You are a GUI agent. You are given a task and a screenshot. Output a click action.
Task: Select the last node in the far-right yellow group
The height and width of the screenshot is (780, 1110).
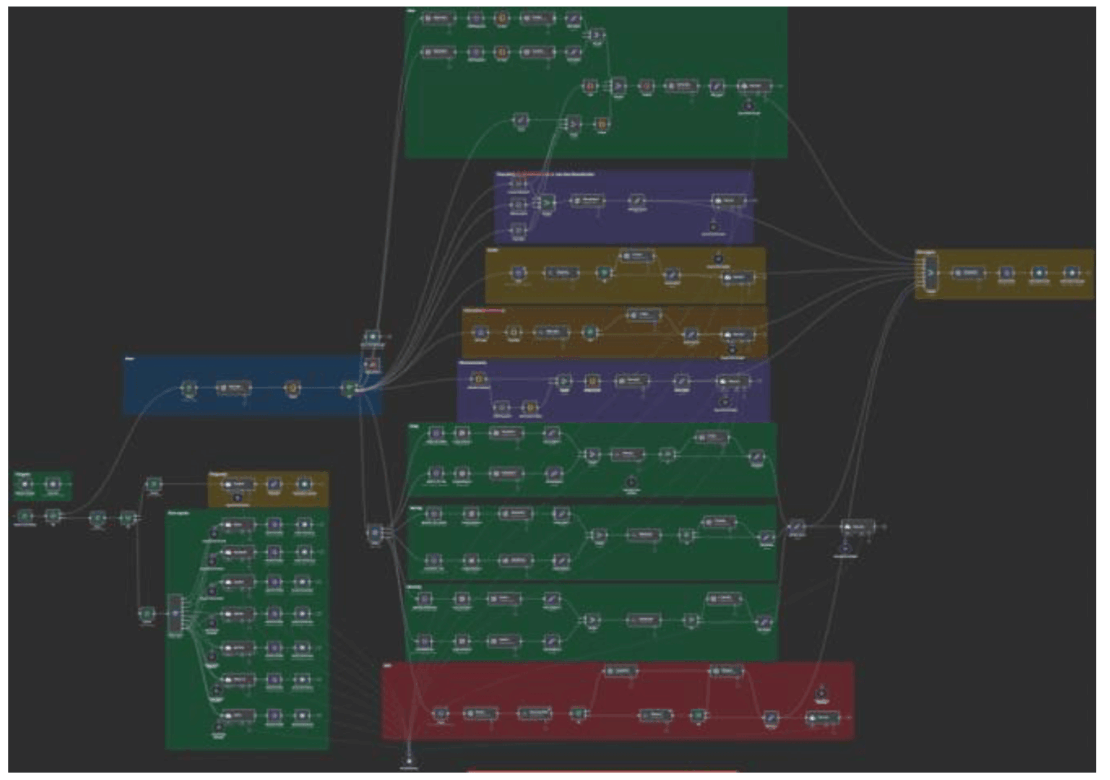click(x=1072, y=273)
